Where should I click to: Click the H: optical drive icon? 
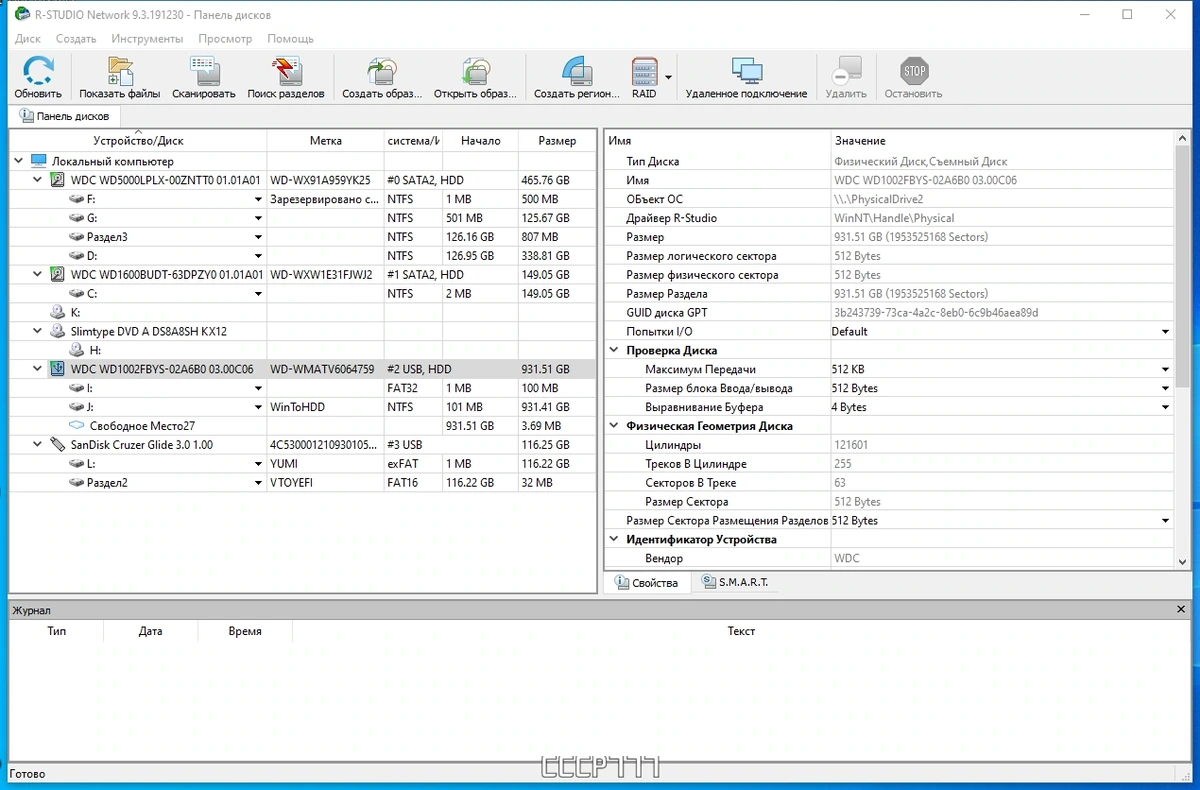click(x=76, y=350)
